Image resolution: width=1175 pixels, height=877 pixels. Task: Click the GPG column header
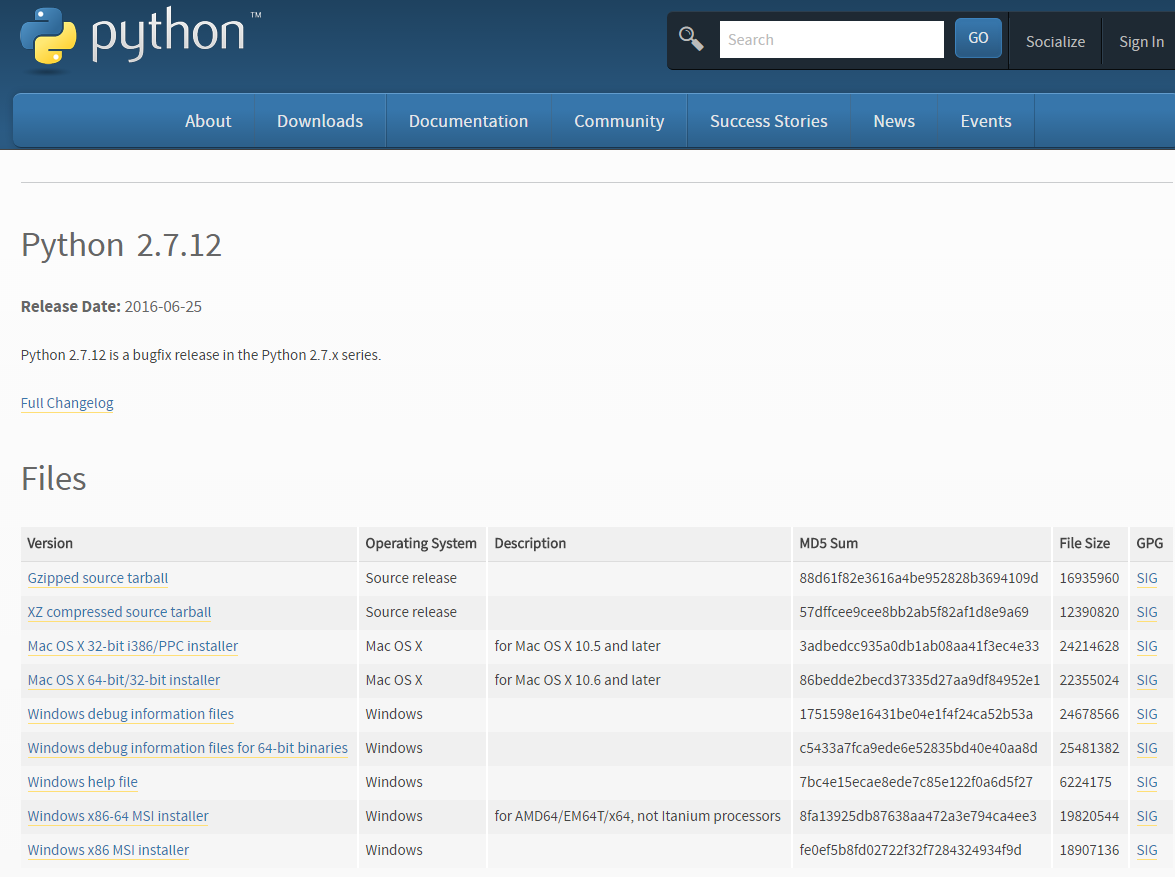click(x=1150, y=543)
